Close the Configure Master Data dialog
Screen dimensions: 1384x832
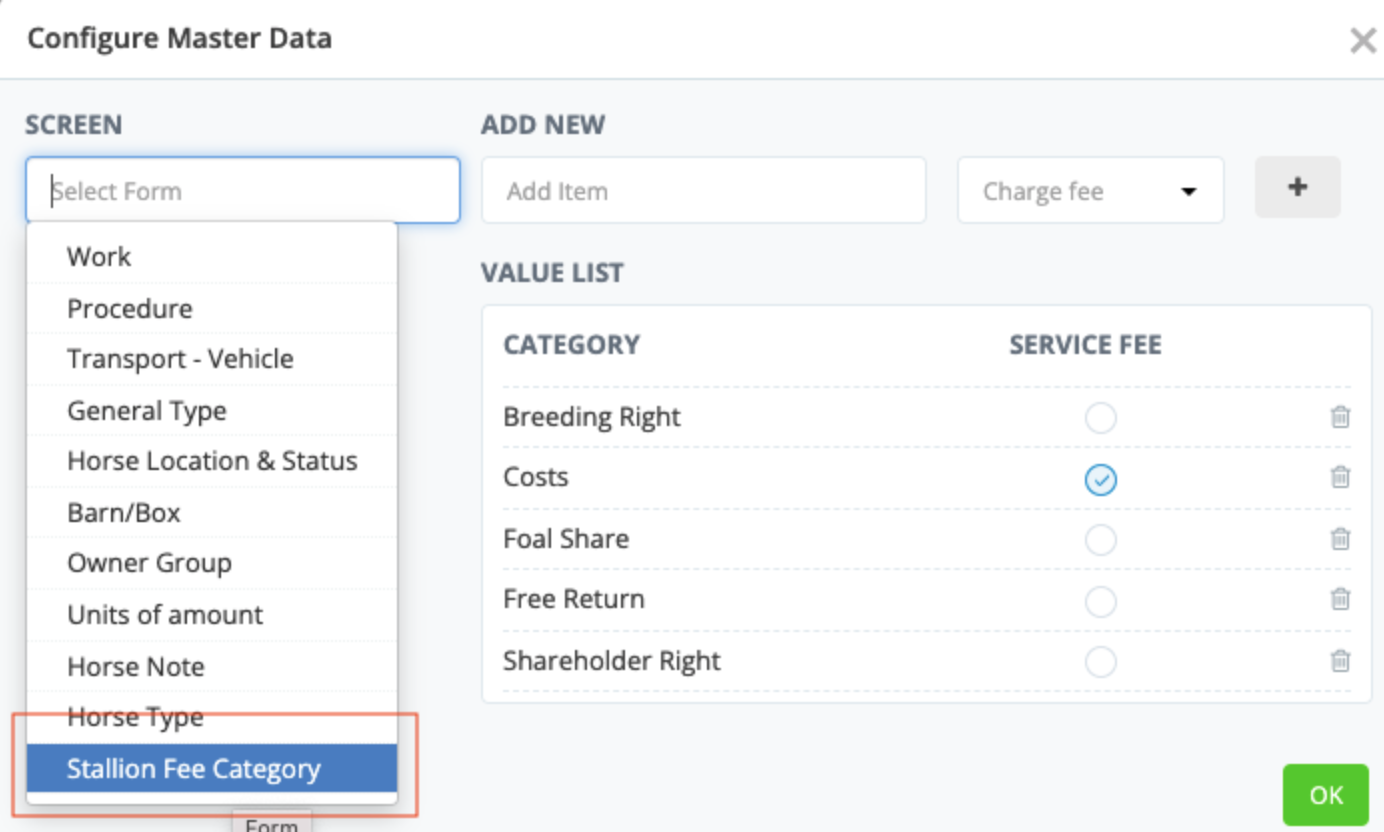click(x=1362, y=41)
